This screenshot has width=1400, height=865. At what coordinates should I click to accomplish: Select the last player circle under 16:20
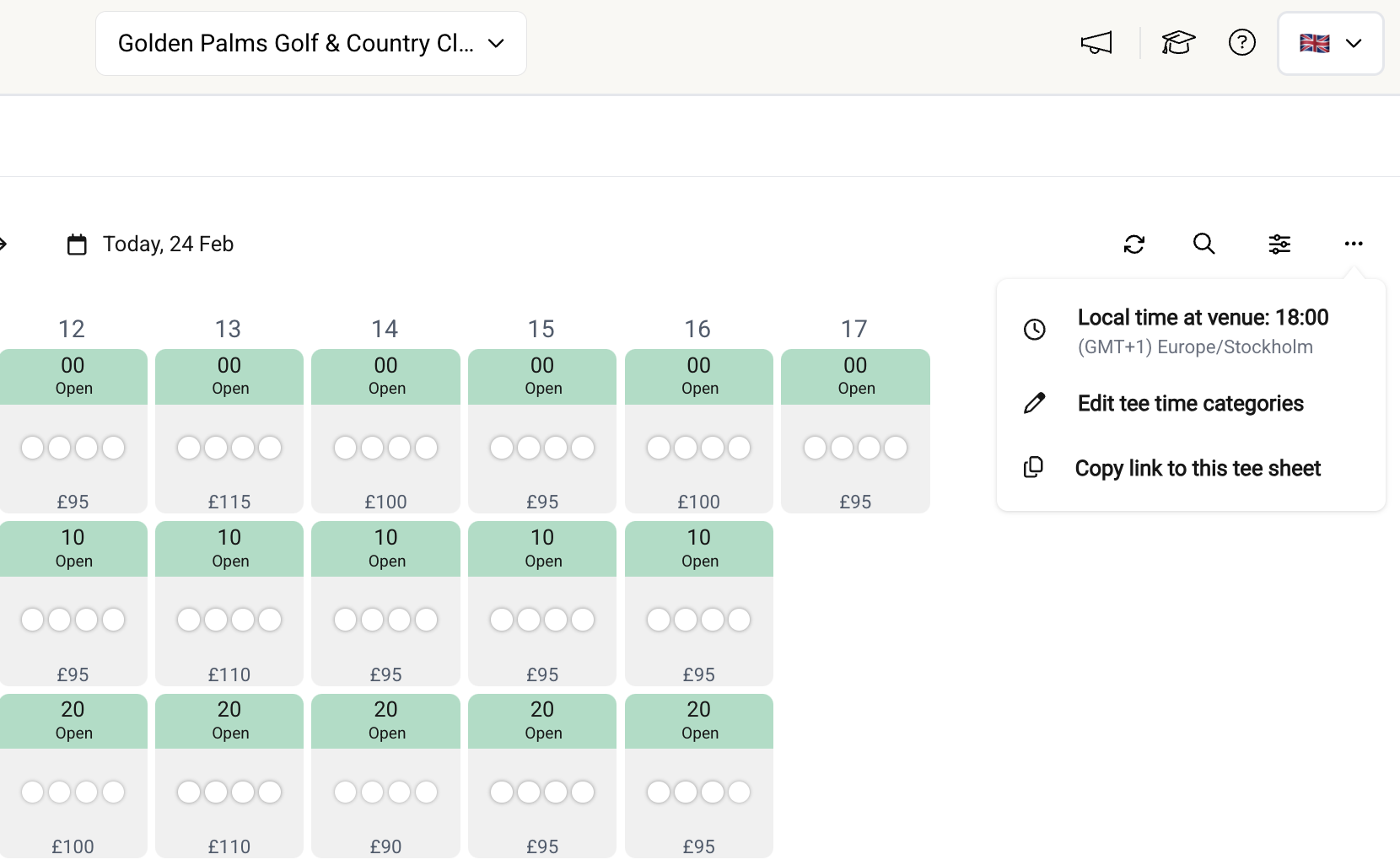point(738,792)
